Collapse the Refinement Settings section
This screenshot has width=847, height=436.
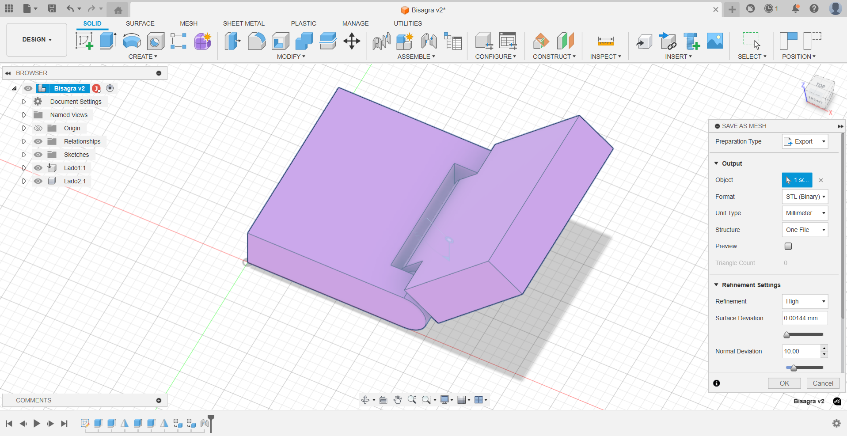pyautogui.click(x=717, y=285)
